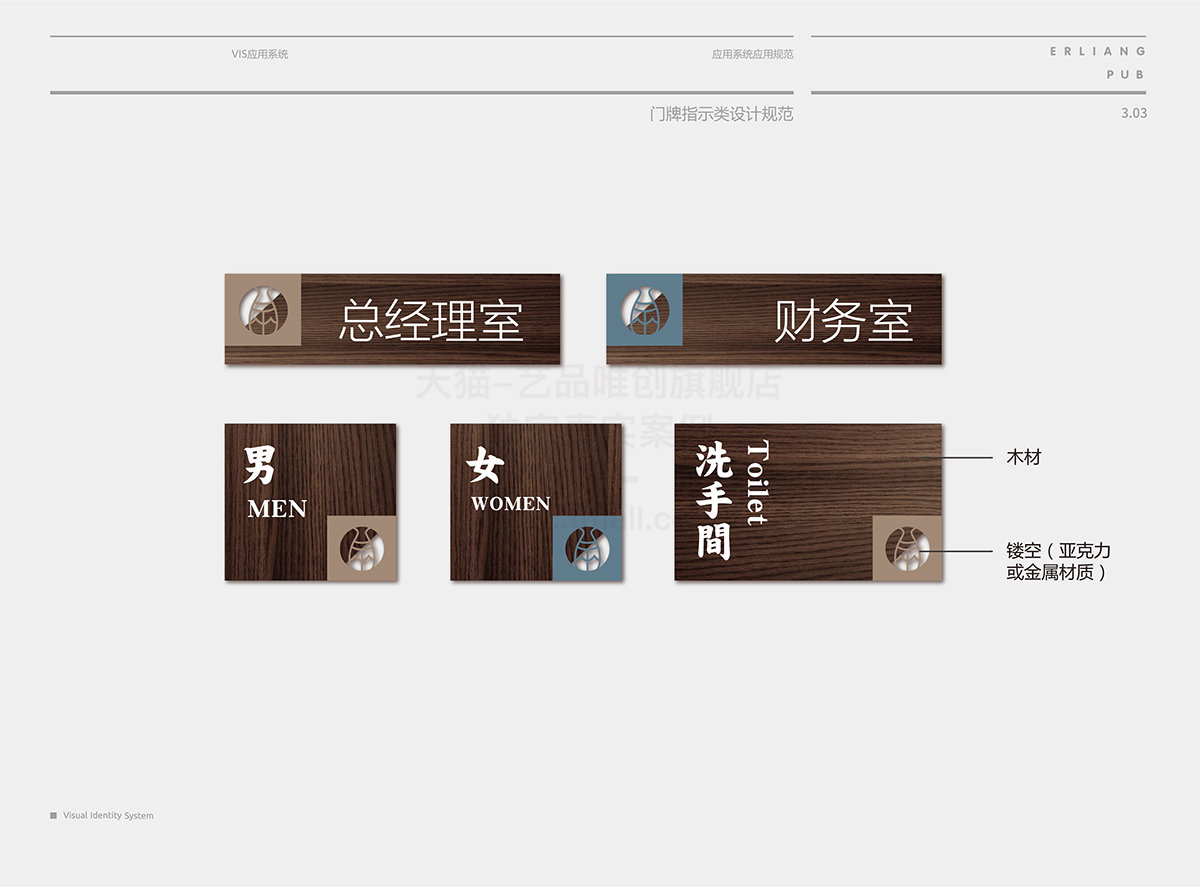Click the ERLIANG heading
Screen dimensions: 1200x887
pyautogui.click(x=1098, y=51)
